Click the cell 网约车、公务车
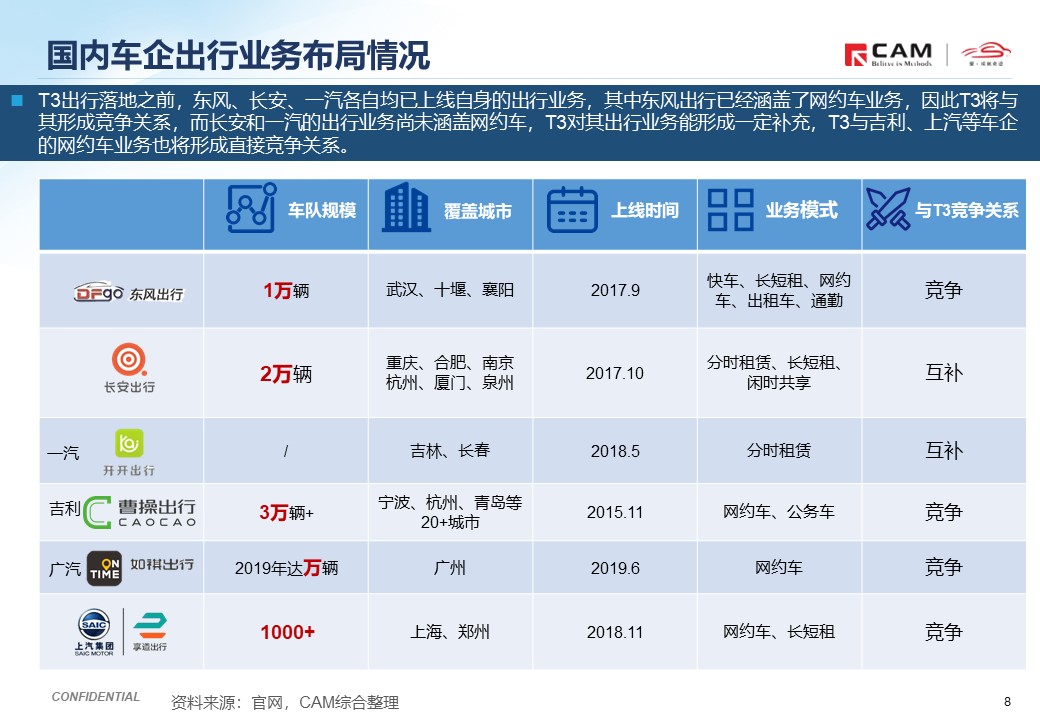 [x=779, y=512]
